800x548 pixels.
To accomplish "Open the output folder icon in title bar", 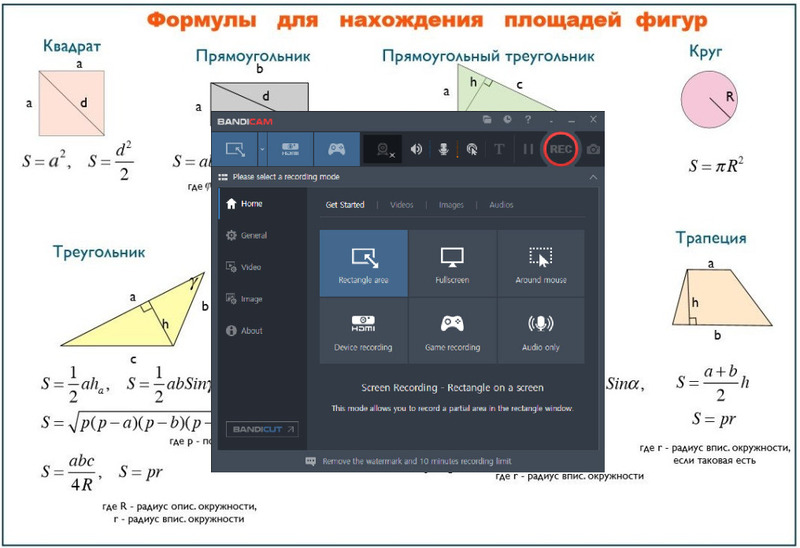I will (487, 119).
